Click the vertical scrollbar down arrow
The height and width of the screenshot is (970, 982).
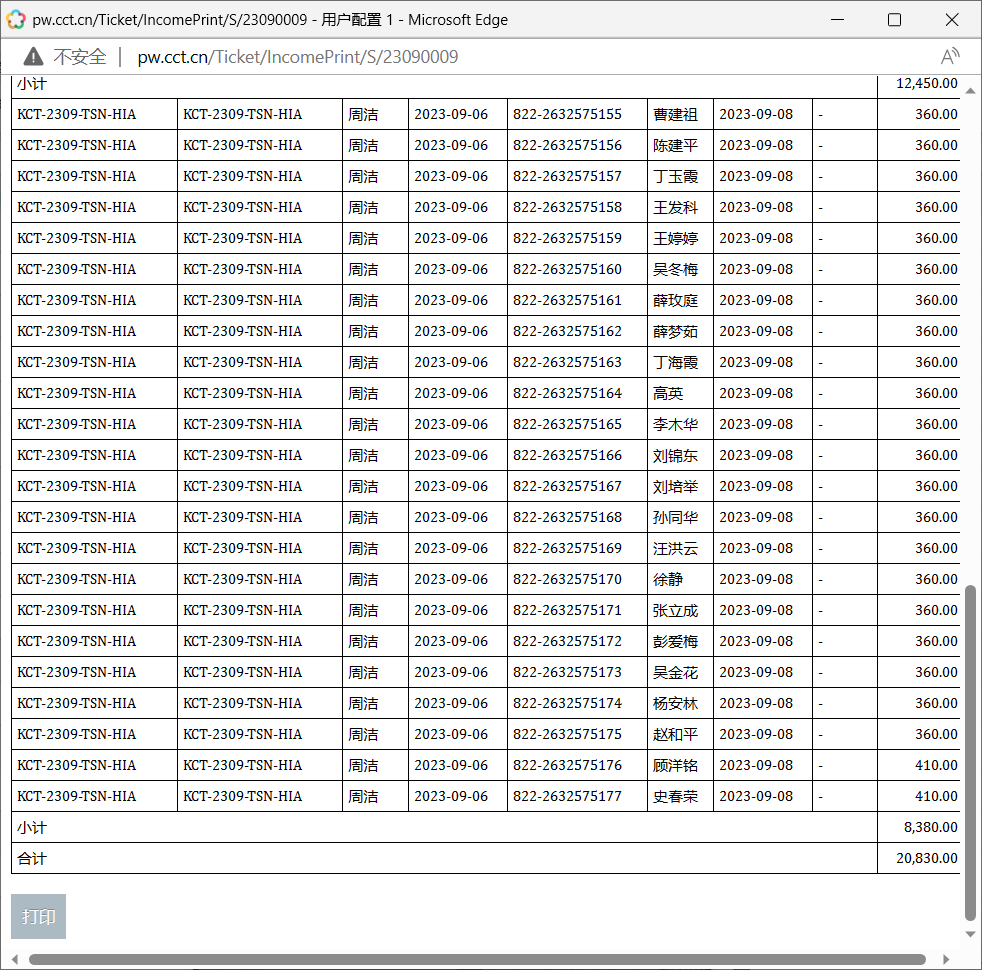(x=969, y=934)
